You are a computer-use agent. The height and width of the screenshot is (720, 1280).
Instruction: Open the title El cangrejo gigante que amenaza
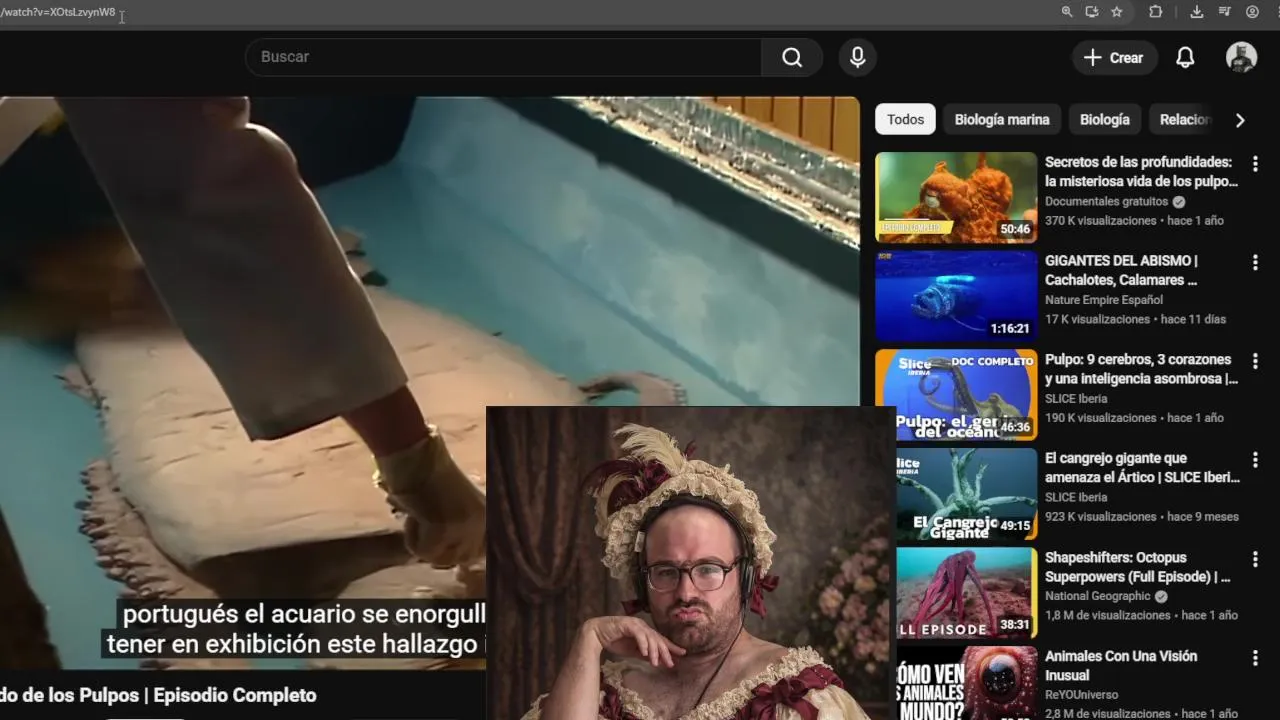(1142, 468)
